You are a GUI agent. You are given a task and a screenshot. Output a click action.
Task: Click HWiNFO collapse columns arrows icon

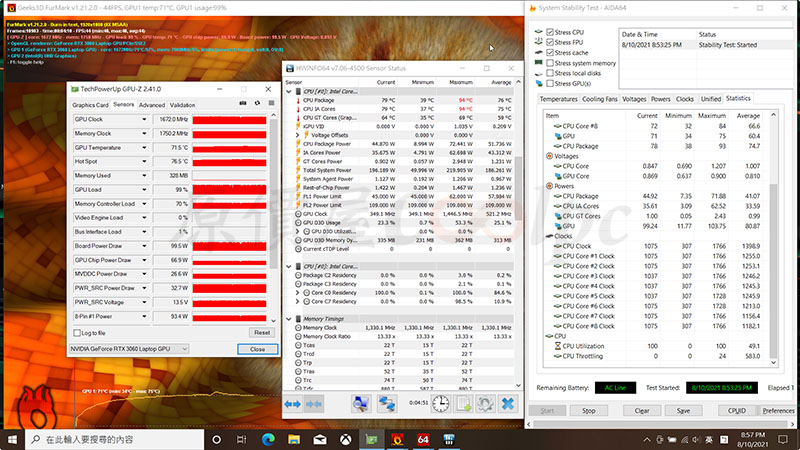(x=313, y=404)
